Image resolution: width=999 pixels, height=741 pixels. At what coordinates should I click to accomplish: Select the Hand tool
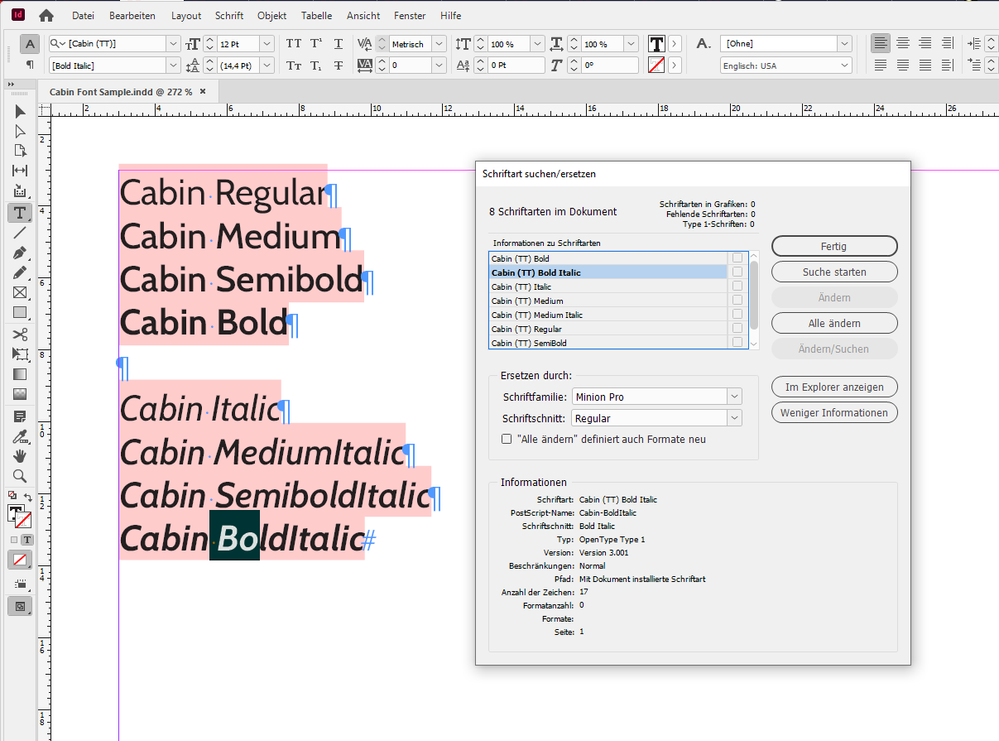[x=20, y=456]
